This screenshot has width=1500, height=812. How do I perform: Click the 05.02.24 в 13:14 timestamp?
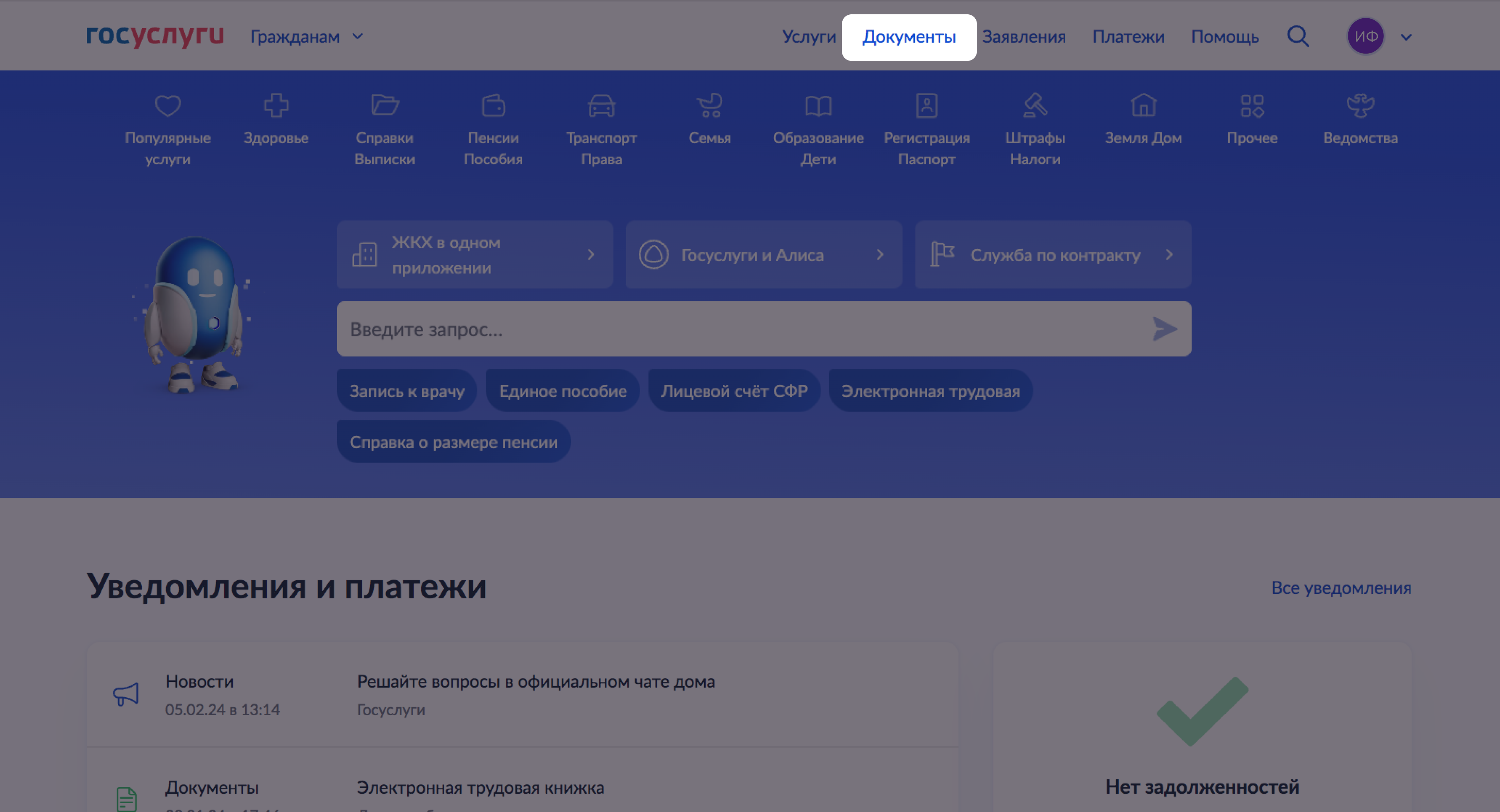click(x=223, y=710)
